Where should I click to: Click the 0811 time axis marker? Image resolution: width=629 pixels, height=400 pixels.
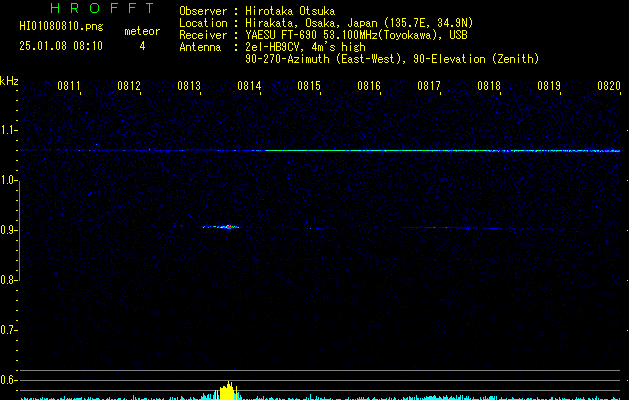click(69, 85)
